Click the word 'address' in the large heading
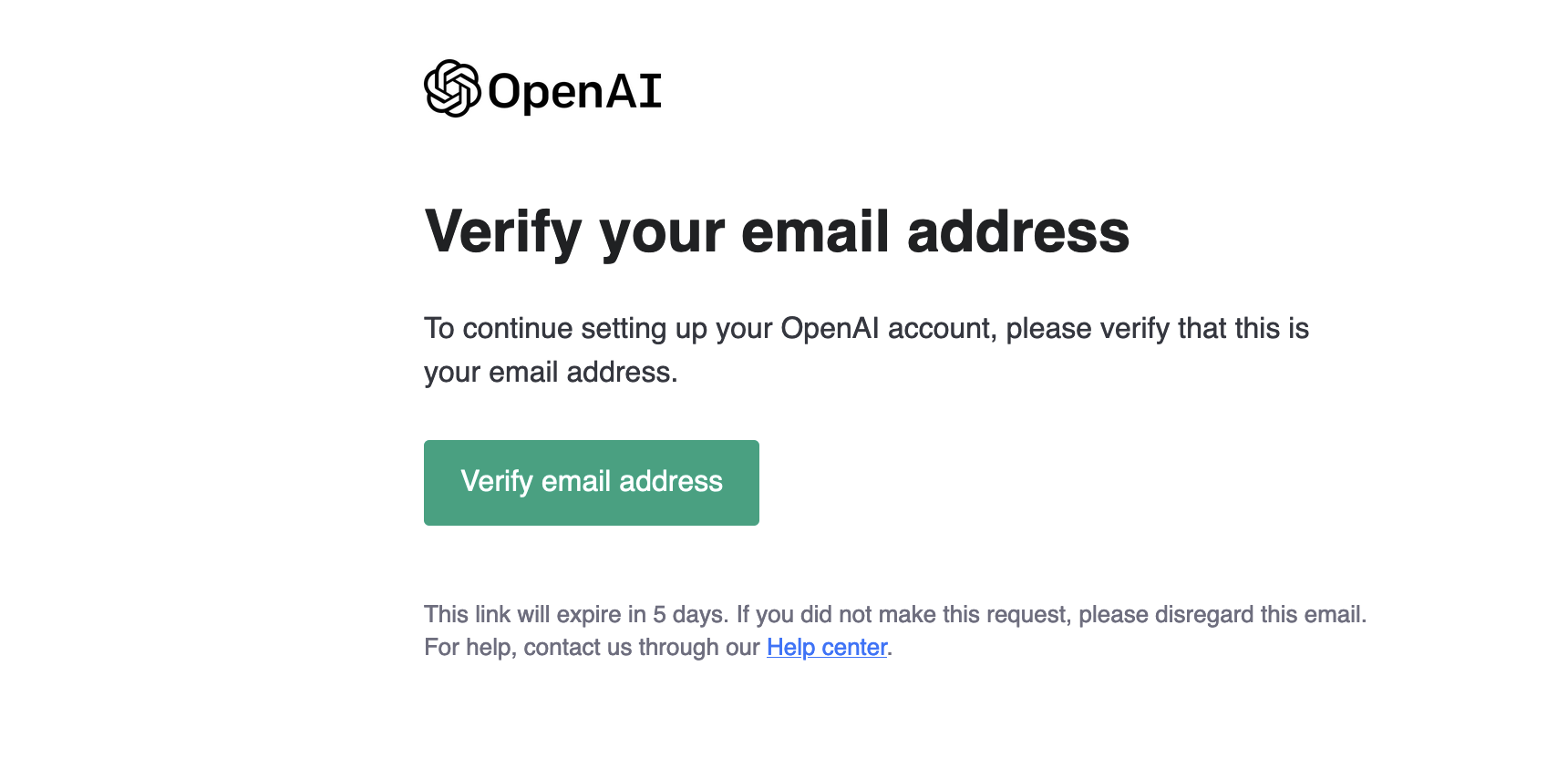 [x=1018, y=231]
